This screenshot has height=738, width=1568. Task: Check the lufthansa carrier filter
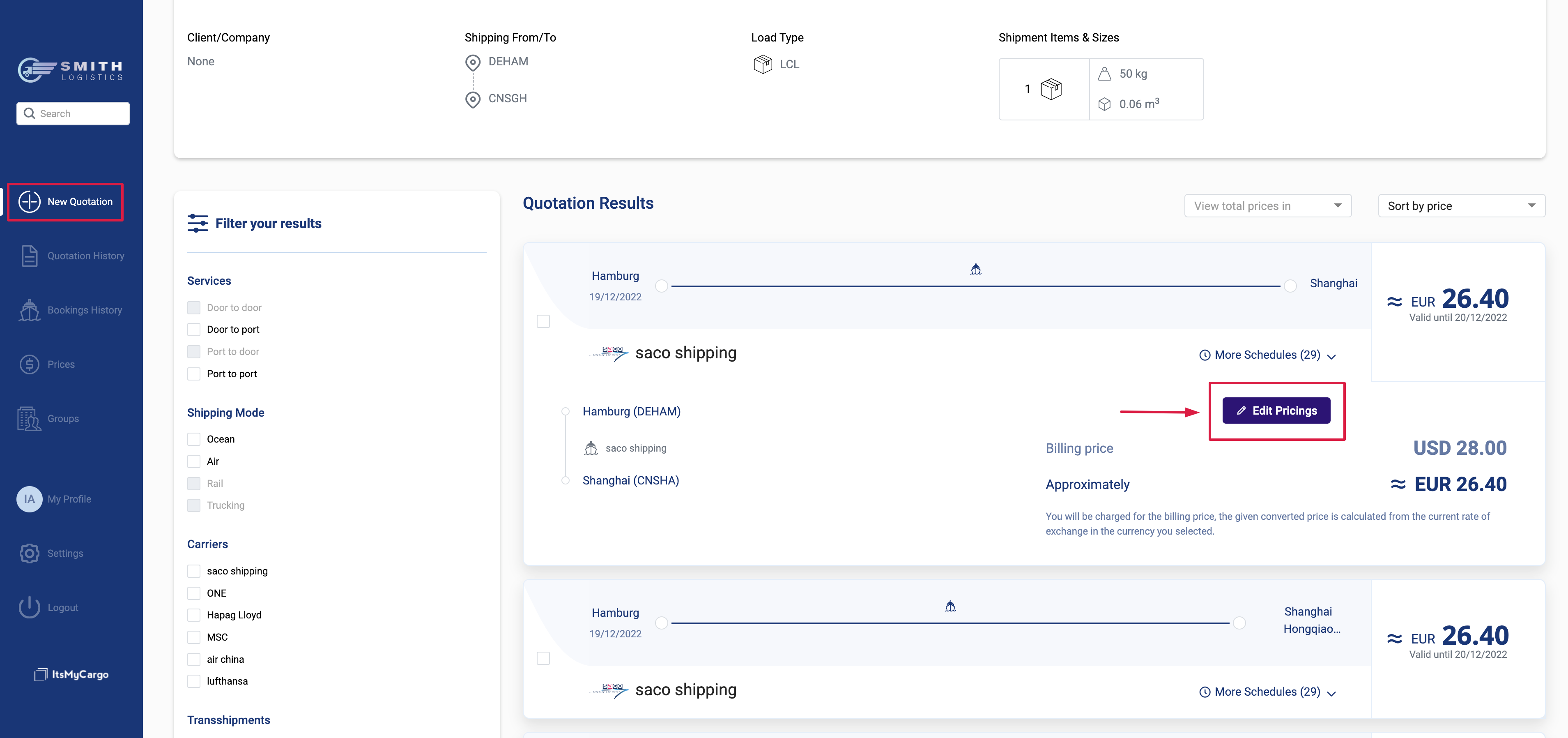[x=193, y=681]
